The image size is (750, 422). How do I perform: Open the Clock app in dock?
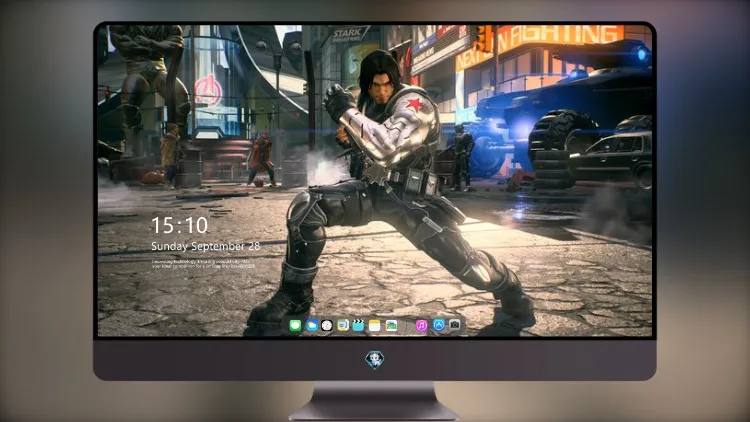[x=327, y=325]
